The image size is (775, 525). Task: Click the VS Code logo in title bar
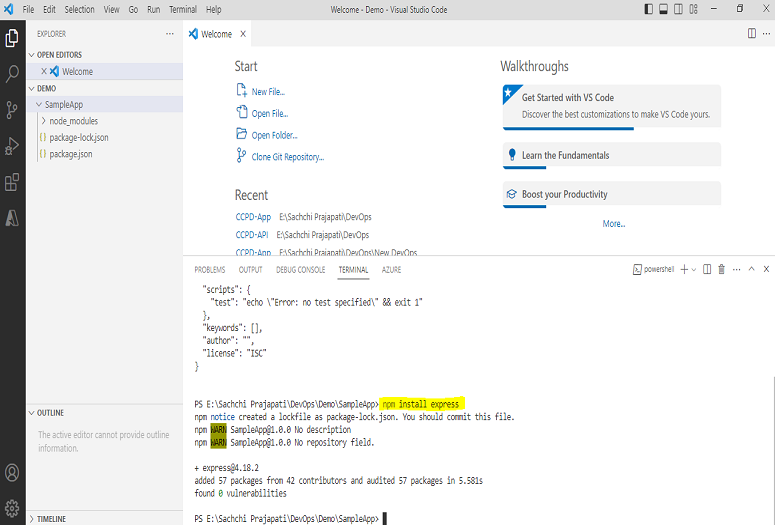pos(9,9)
